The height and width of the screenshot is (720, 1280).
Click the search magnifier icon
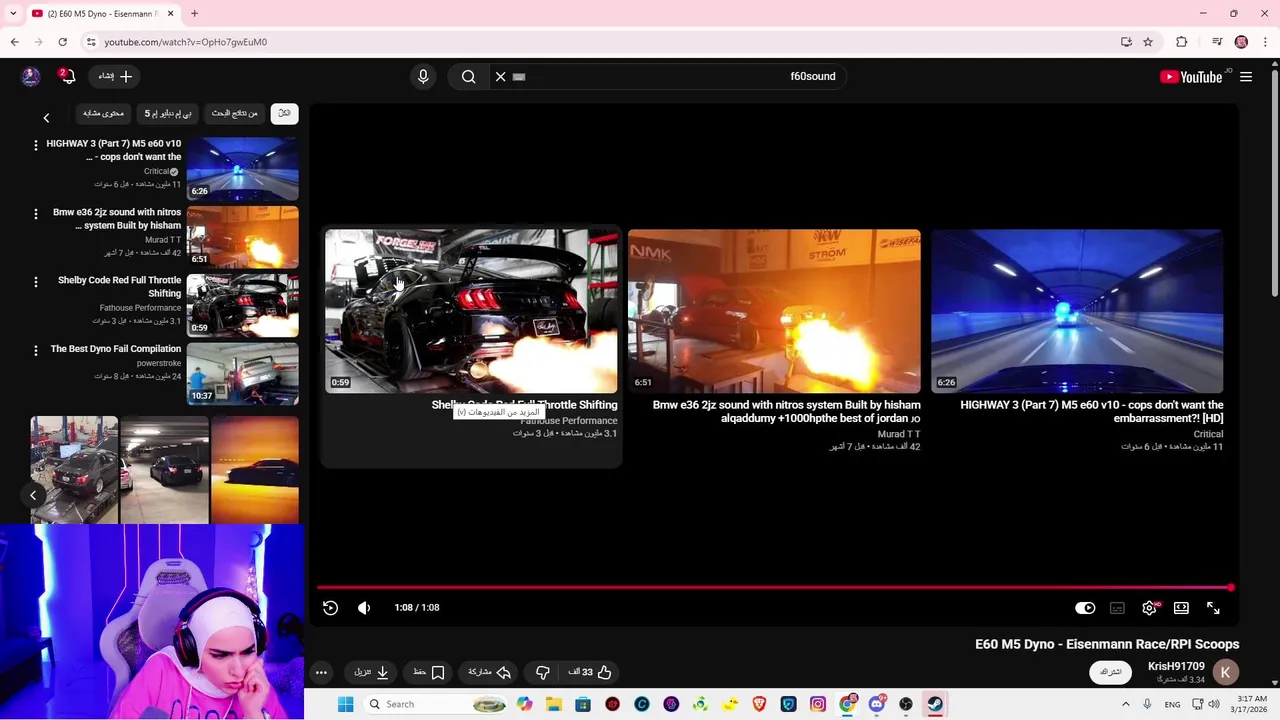tap(468, 76)
